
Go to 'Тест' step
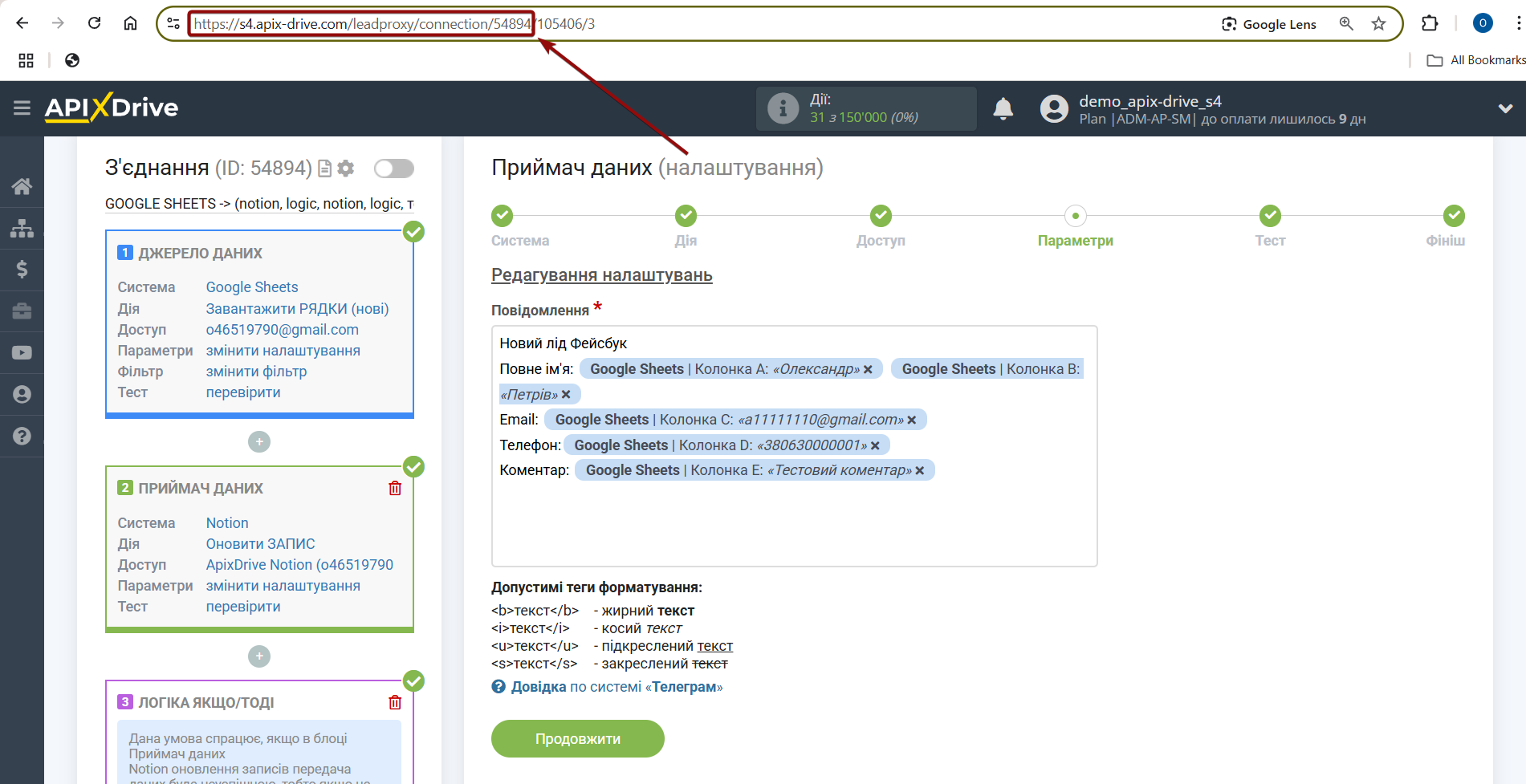pos(1270,215)
